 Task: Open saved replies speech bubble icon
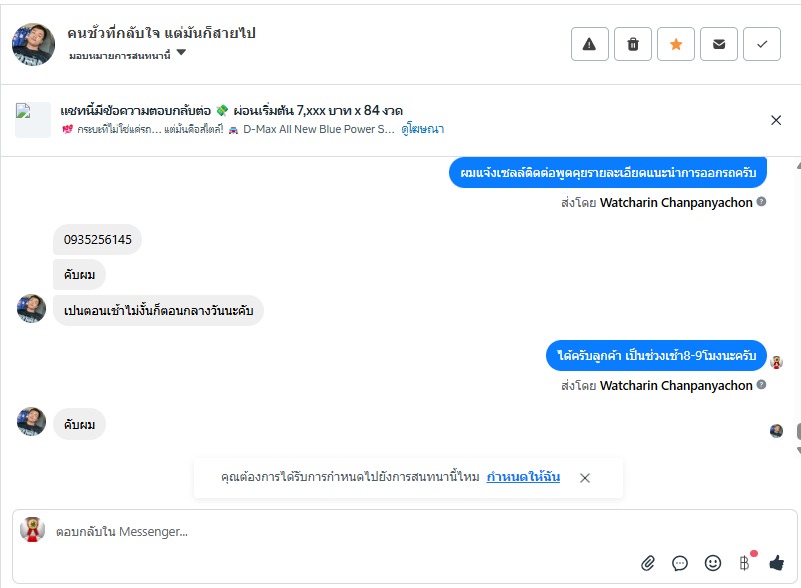coord(680,563)
